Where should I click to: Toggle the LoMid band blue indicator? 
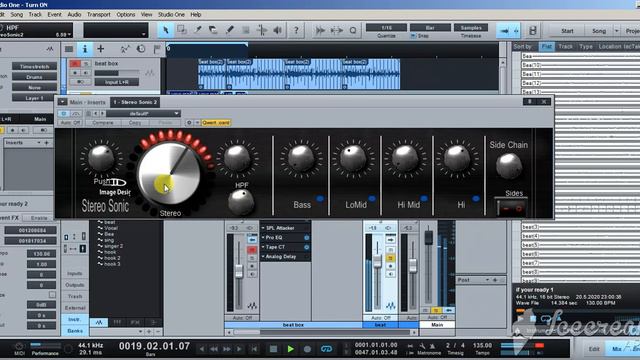[x=372, y=198]
